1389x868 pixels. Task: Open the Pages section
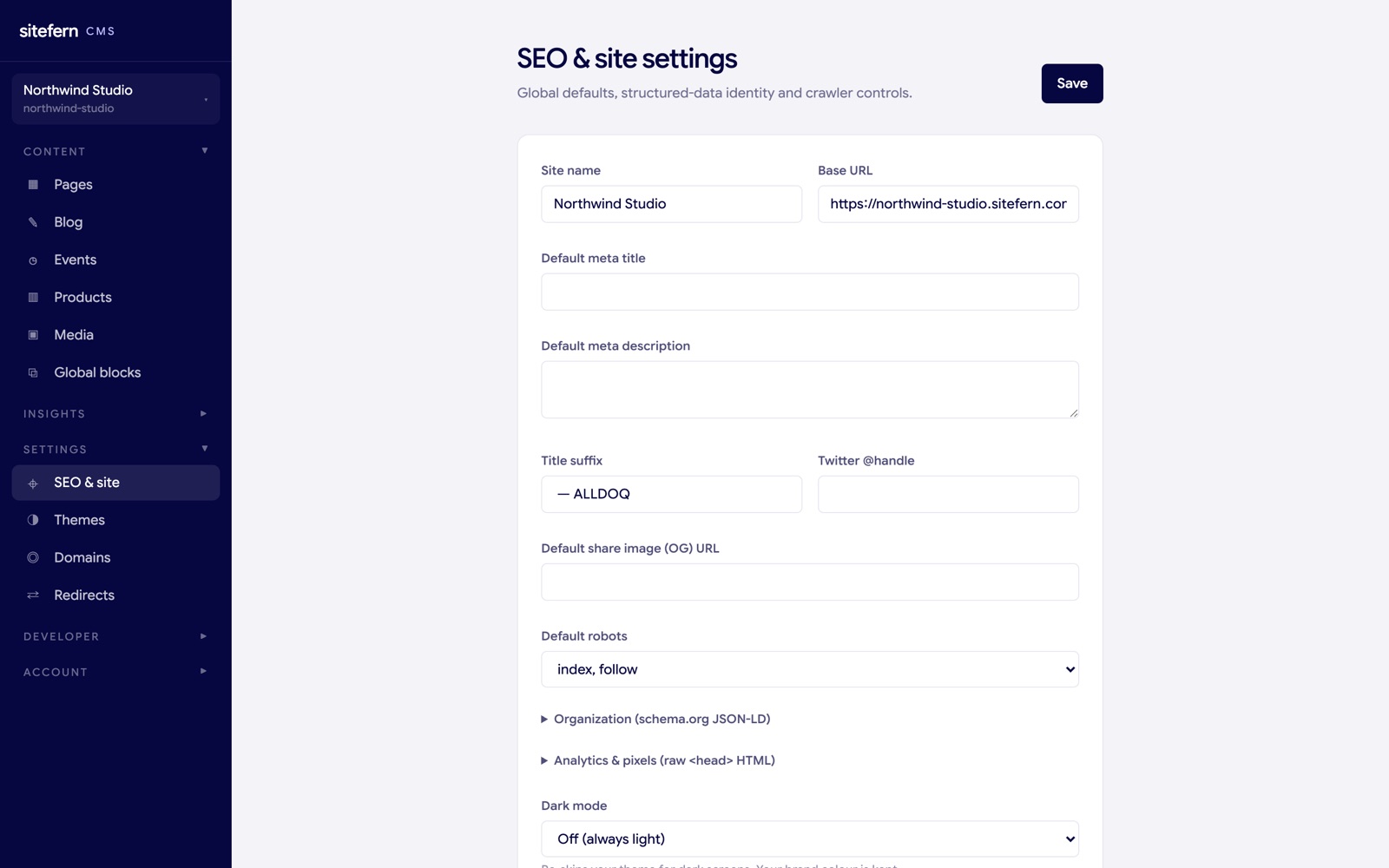[x=115, y=185]
